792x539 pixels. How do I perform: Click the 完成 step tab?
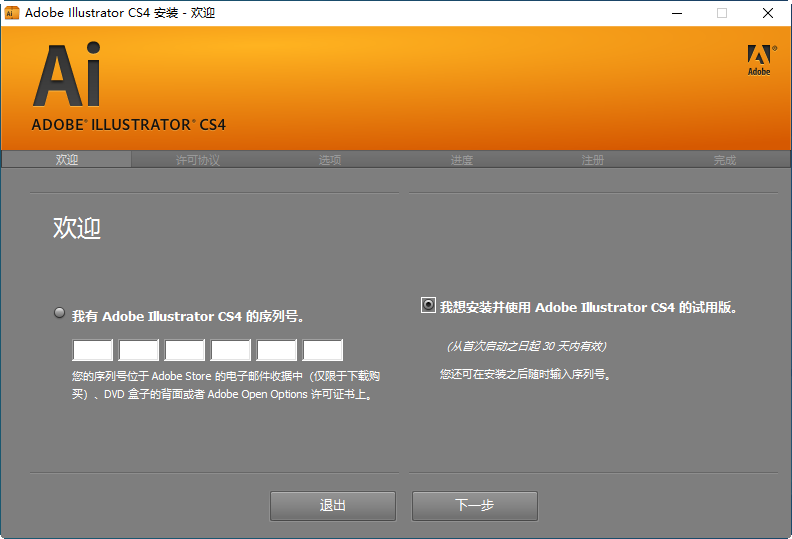(x=725, y=159)
